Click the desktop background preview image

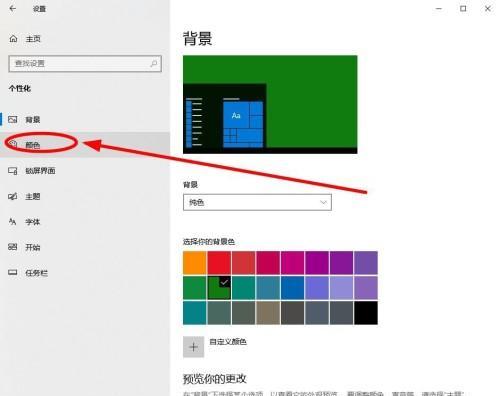[270, 104]
